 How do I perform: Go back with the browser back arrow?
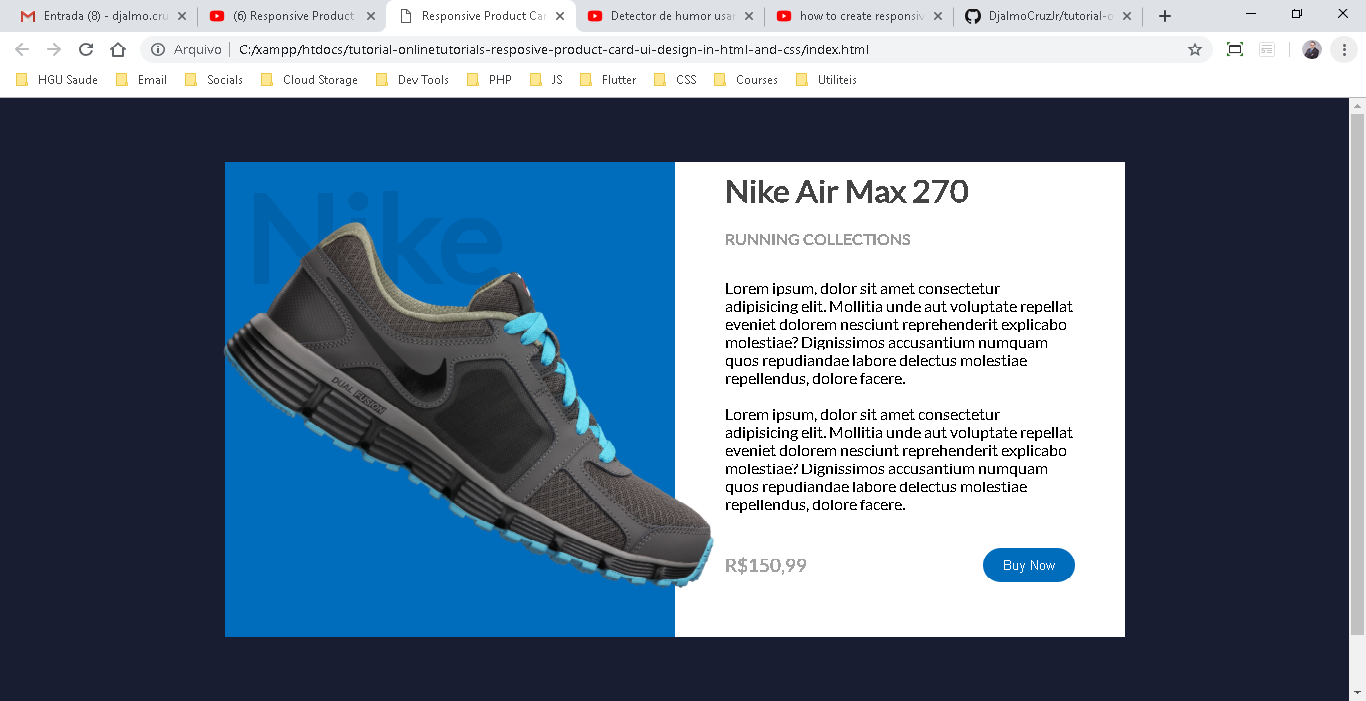(x=22, y=49)
